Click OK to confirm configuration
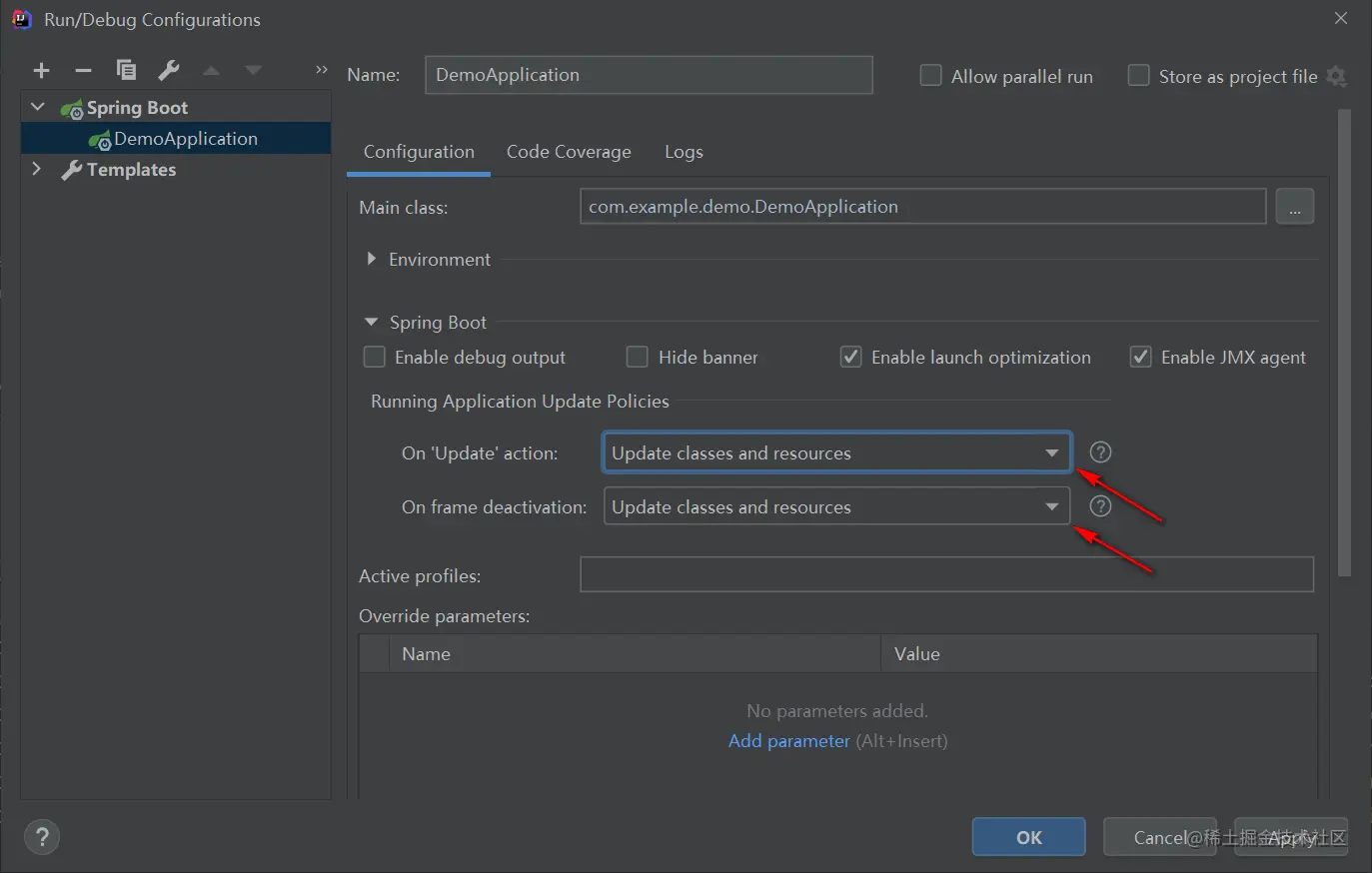Screen dimensions: 1372x873 tap(1029, 837)
